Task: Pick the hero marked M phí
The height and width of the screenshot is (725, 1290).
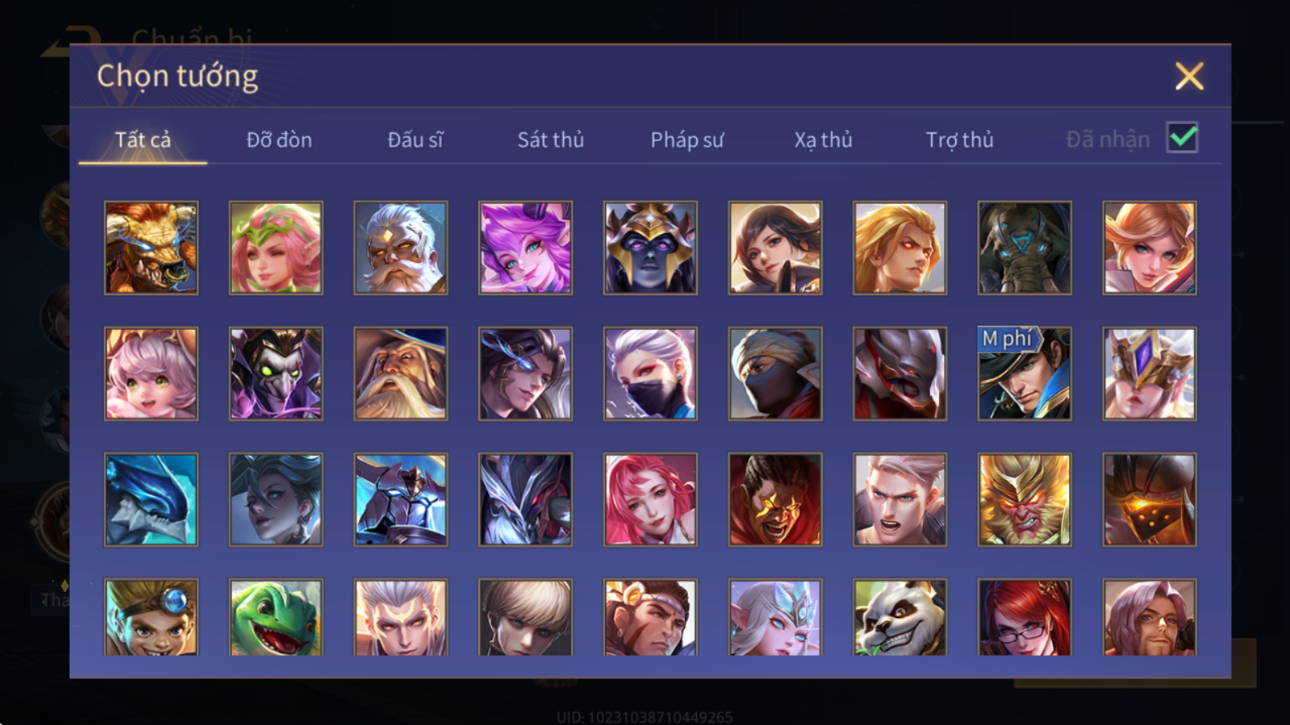Action: coord(1025,373)
